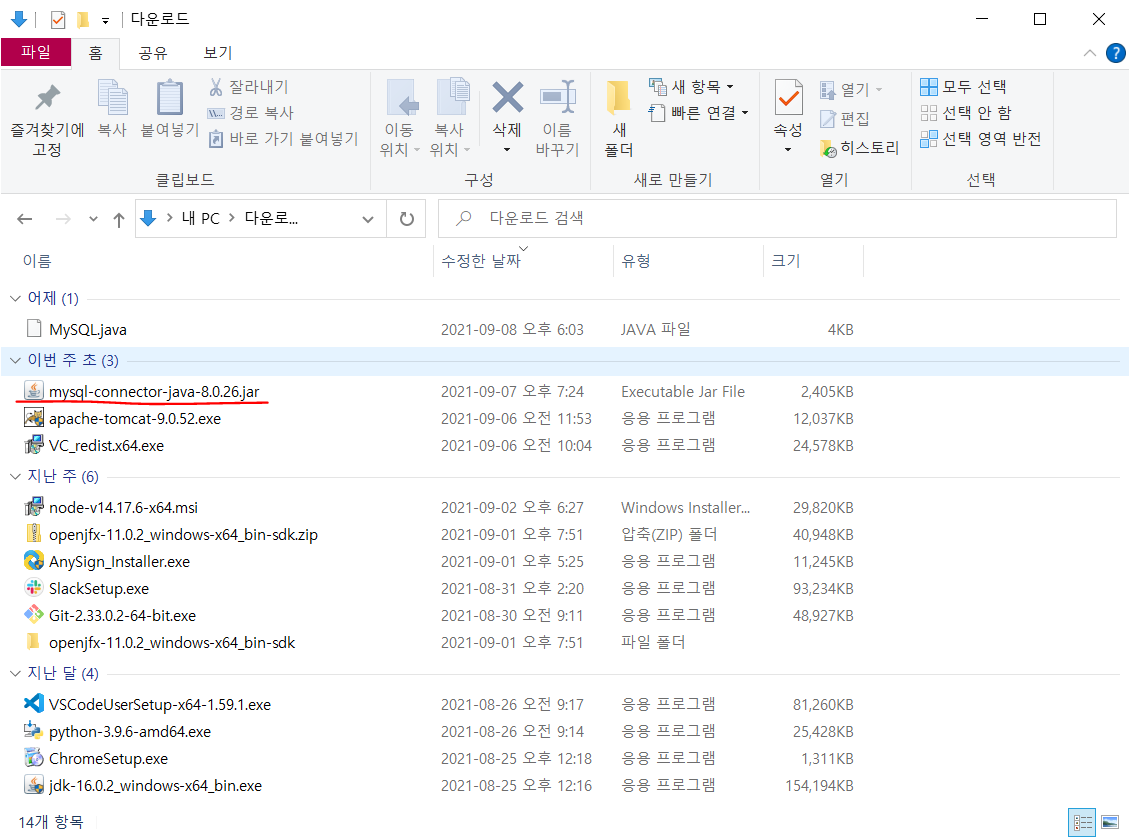Click 편집 (Edit) in the ribbon

point(845,119)
